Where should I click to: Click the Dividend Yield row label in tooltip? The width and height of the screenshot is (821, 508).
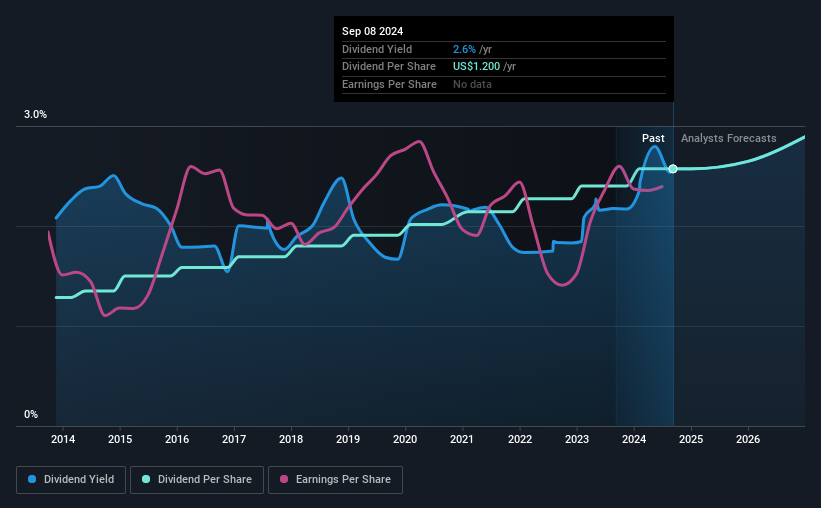(377, 49)
